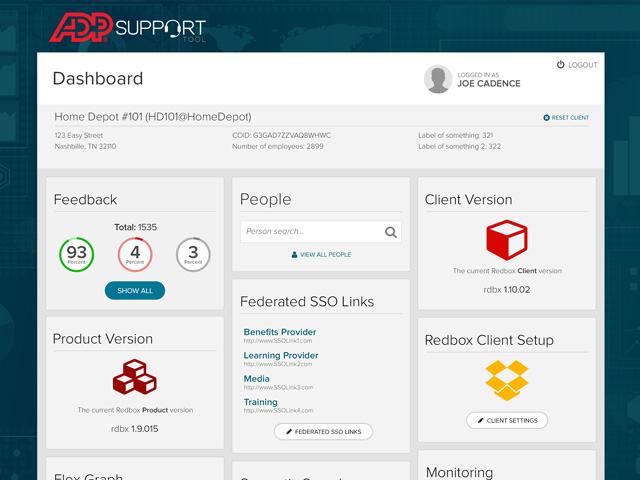Click the http://www.SSOLink1.com URL text
Screen dimensions: 640x480
(x=278, y=341)
